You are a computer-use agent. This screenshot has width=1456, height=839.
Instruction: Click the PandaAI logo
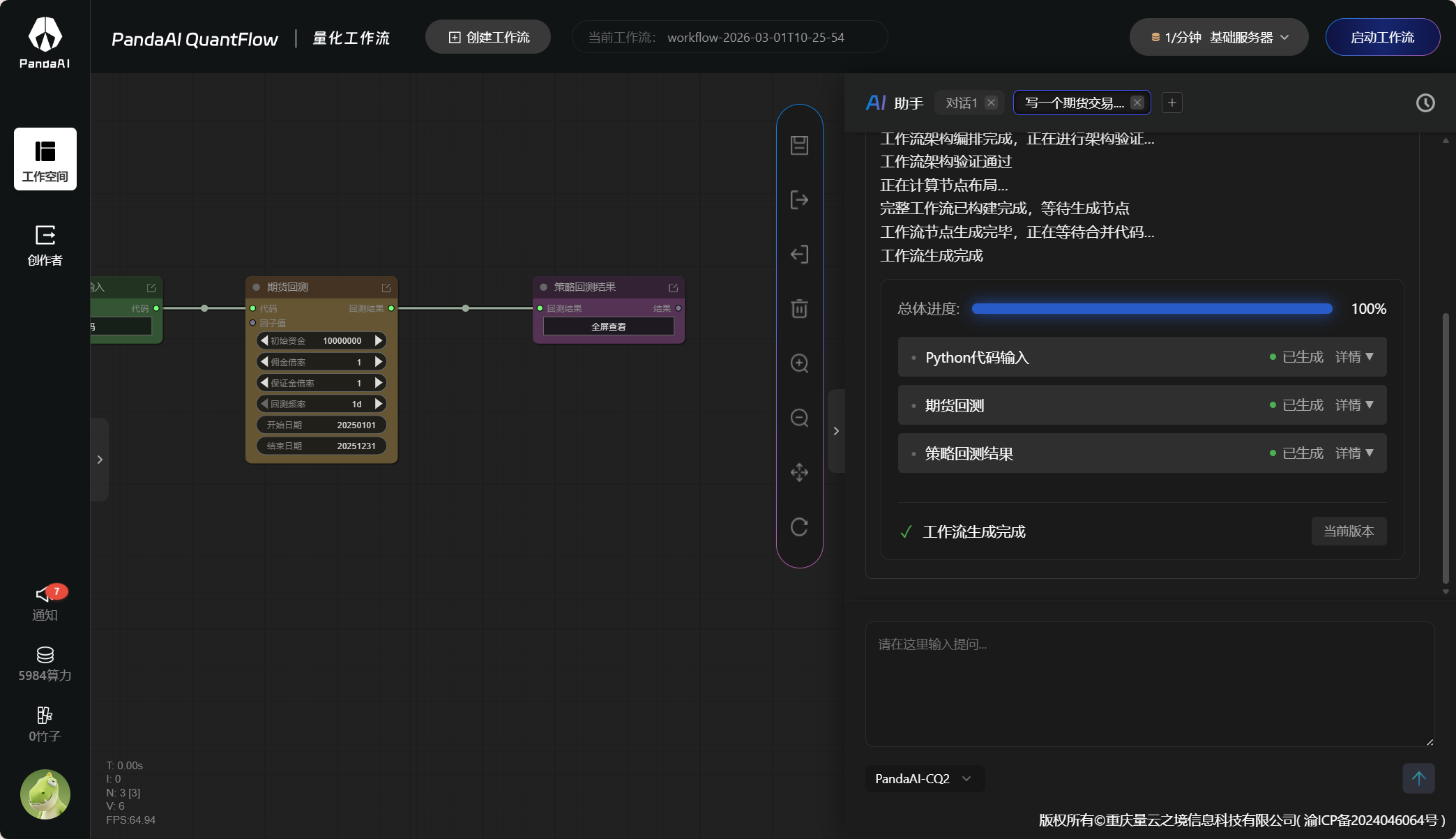(45, 43)
